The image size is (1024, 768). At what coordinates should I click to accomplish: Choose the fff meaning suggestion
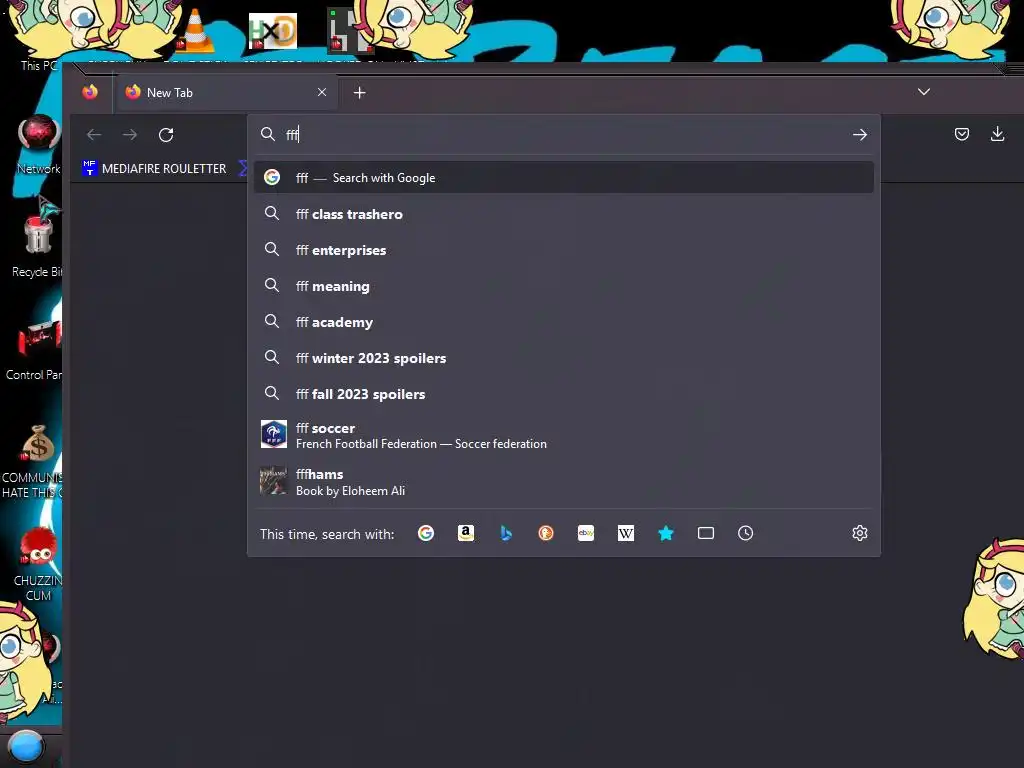[x=564, y=286]
